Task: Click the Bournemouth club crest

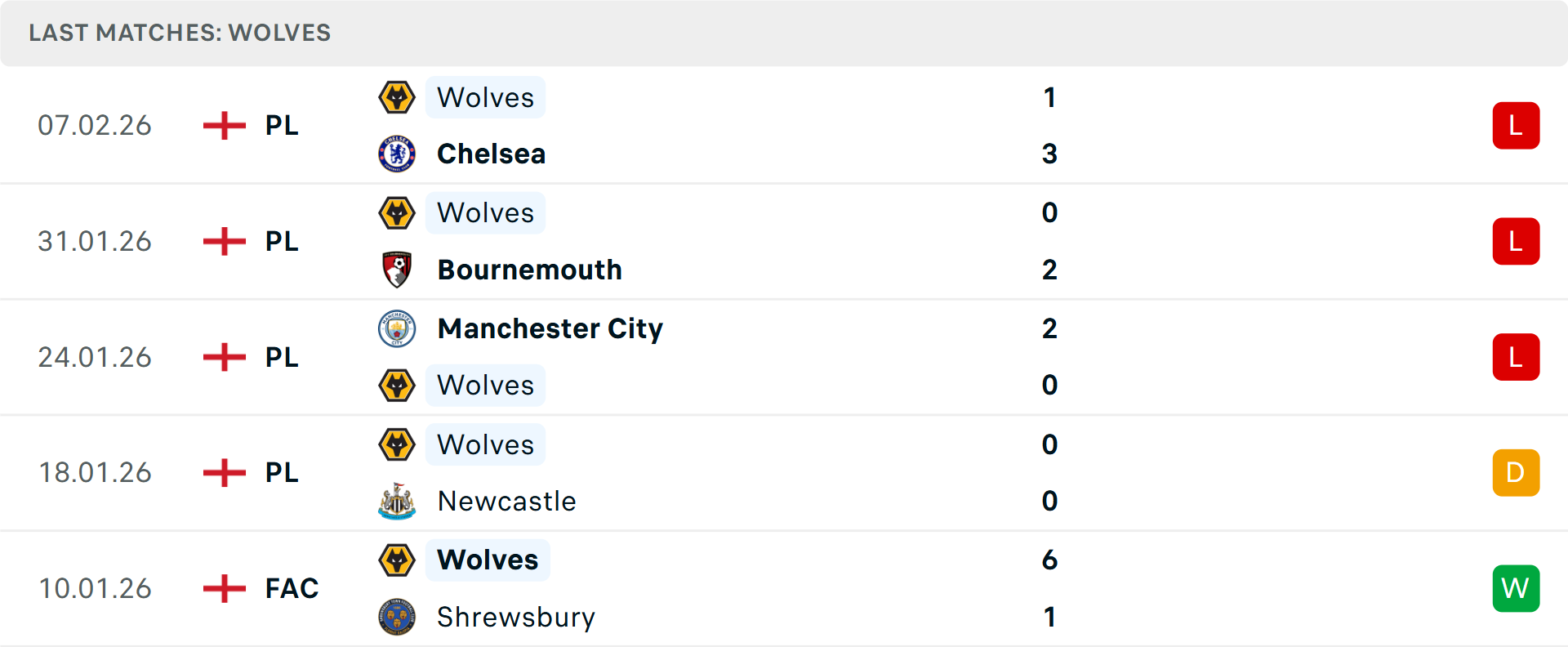Action: 397,270
